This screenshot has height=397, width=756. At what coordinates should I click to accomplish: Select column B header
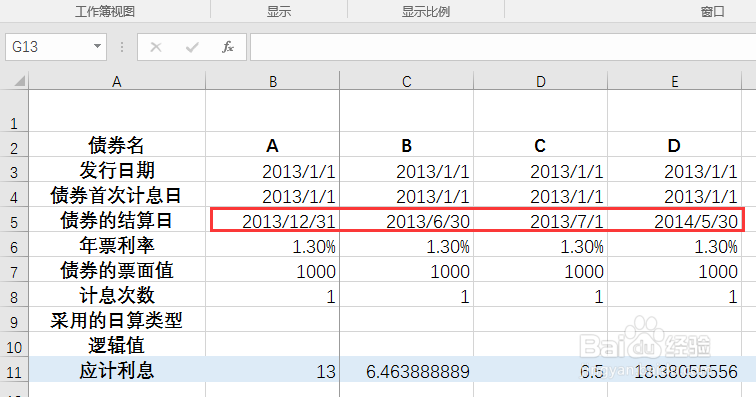[272, 81]
